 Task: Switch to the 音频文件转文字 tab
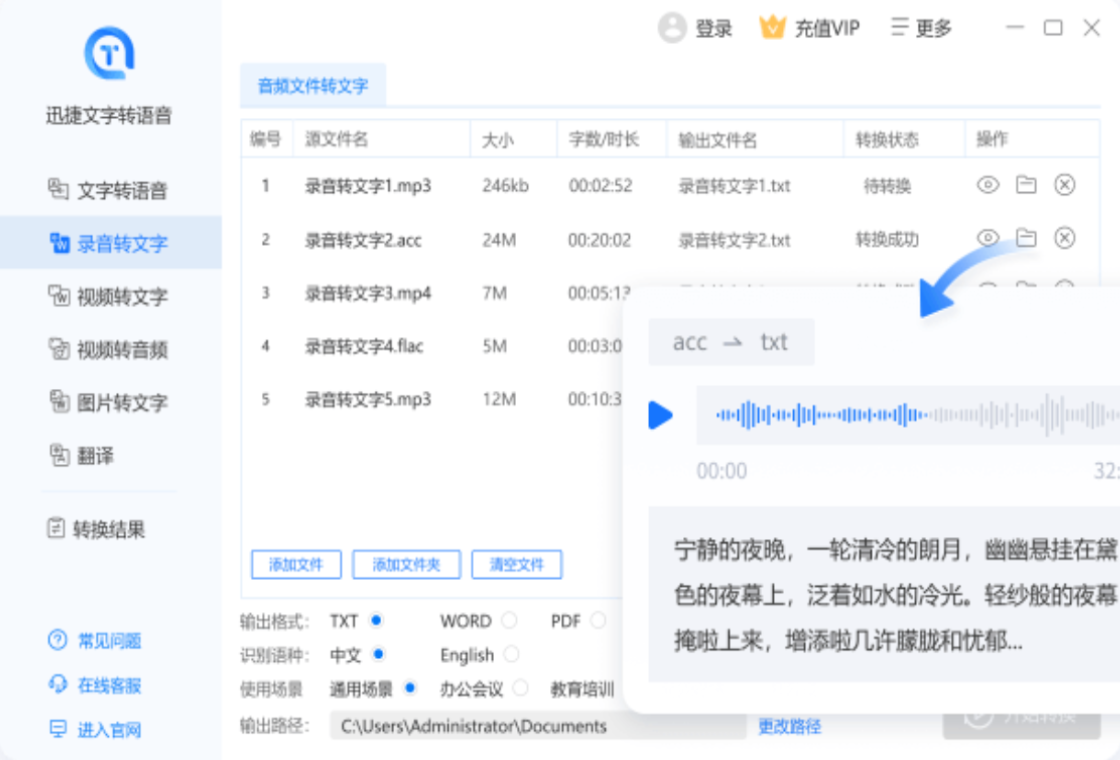(x=313, y=86)
